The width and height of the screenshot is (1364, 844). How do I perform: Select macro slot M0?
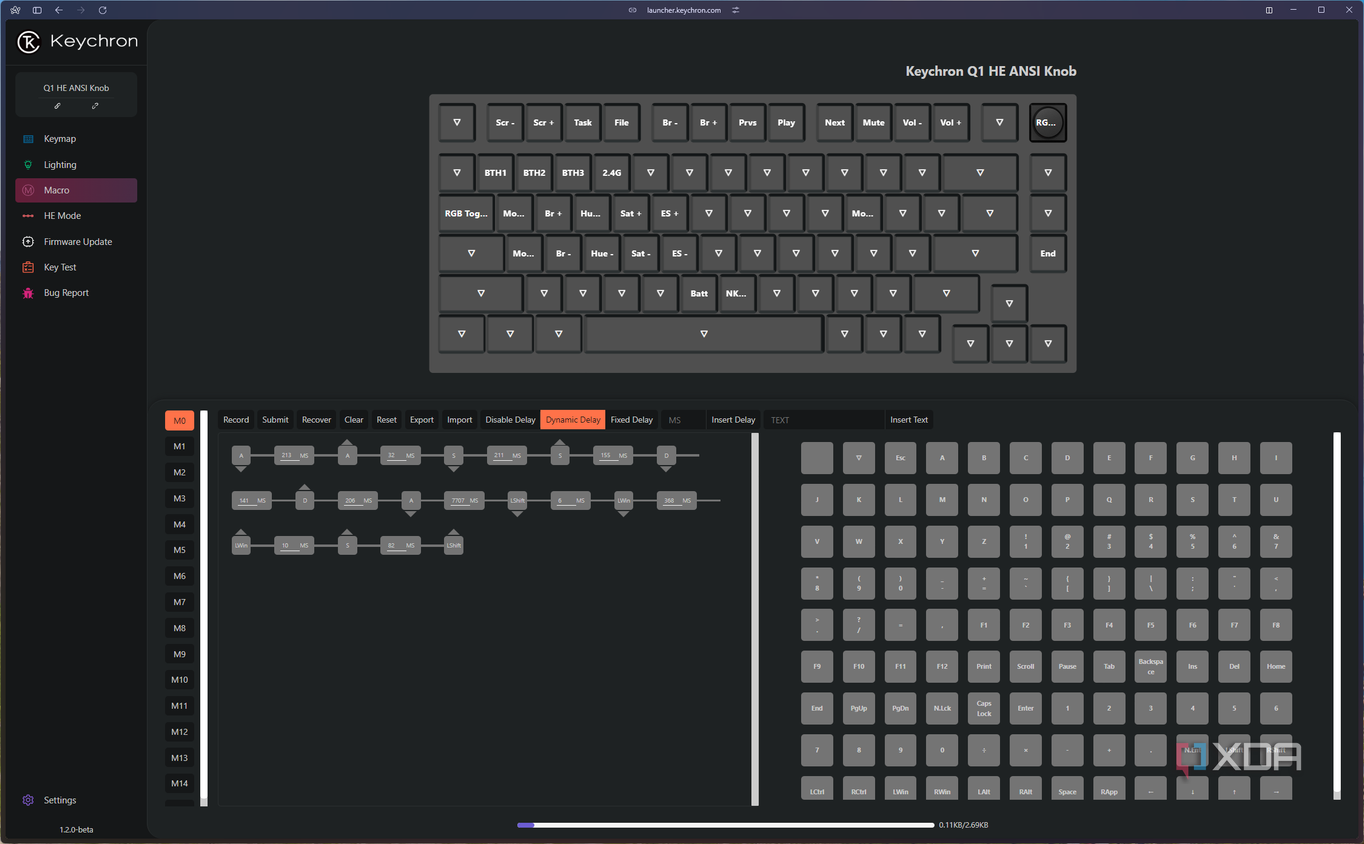[179, 421]
